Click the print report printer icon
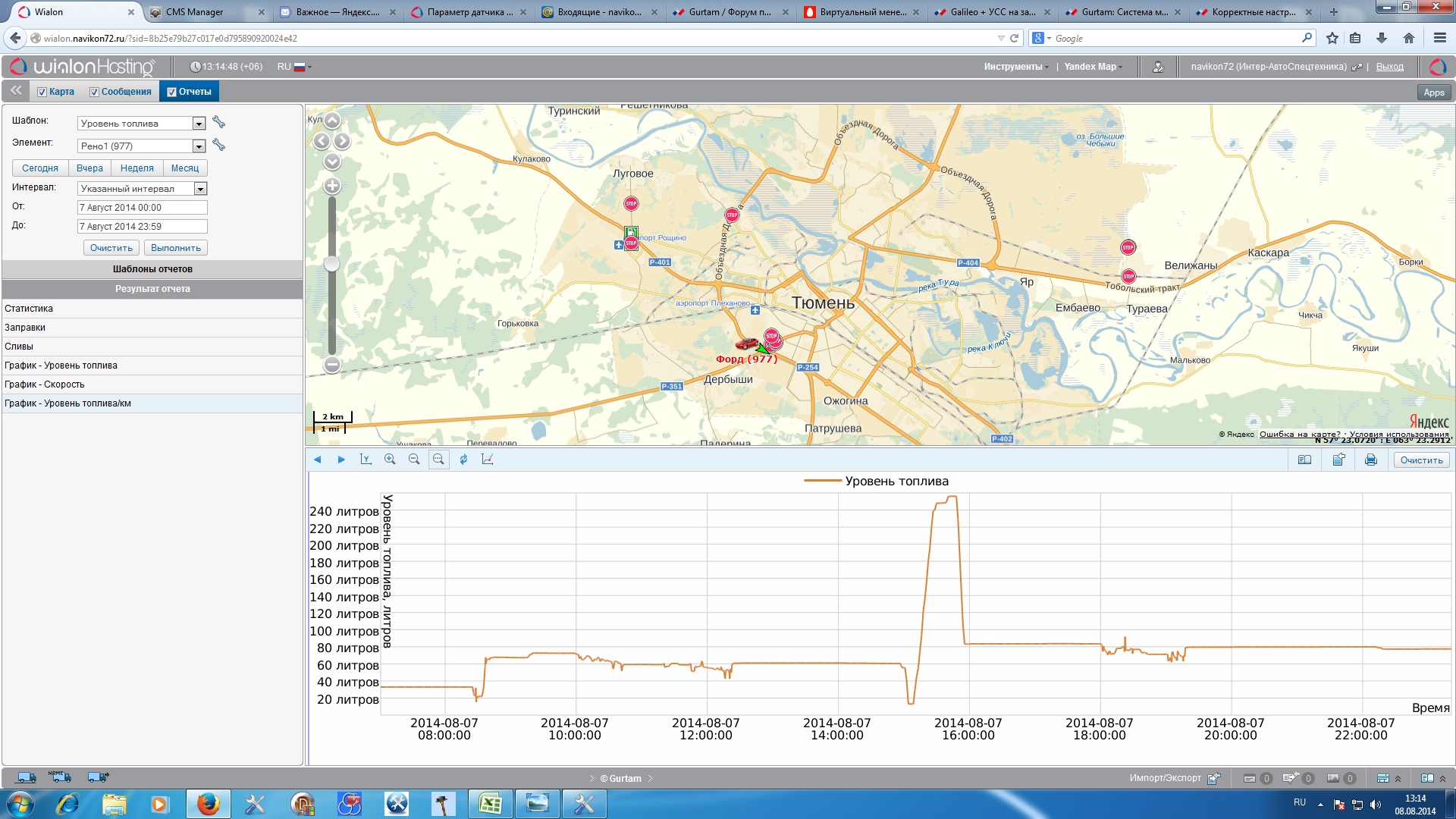 click(1370, 460)
